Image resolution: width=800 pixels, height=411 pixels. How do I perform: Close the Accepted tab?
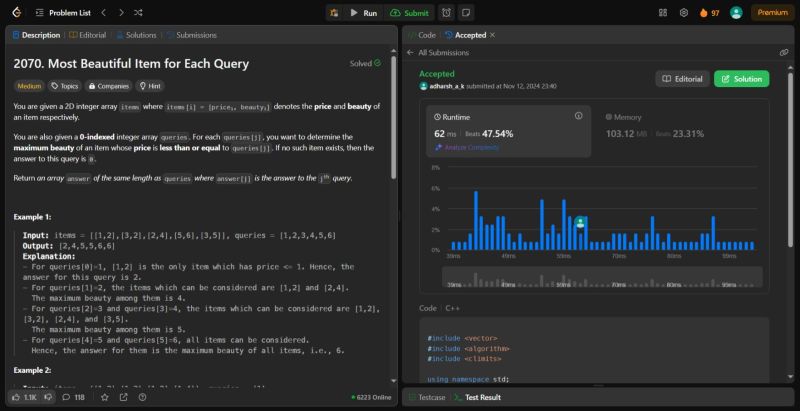click(x=492, y=35)
